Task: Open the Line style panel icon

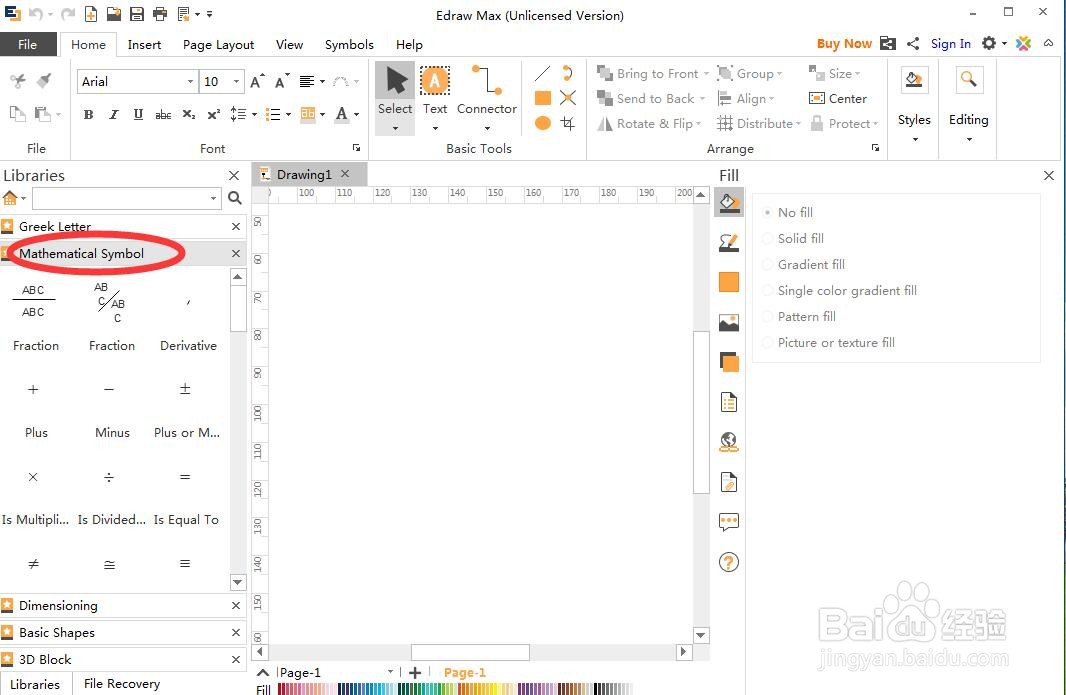Action: pos(729,242)
